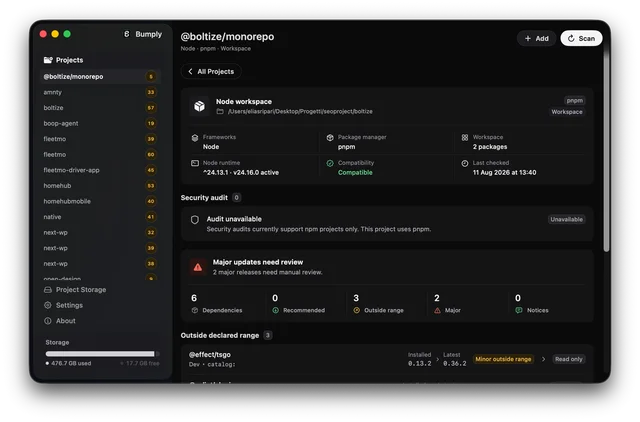Click the Workspace grid icon
The width and height of the screenshot is (640, 422).
tap(464, 138)
